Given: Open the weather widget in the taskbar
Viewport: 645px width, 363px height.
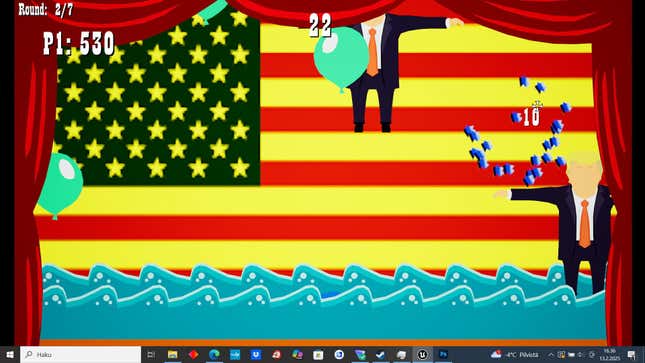Looking at the screenshot, I should tap(514, 354).
